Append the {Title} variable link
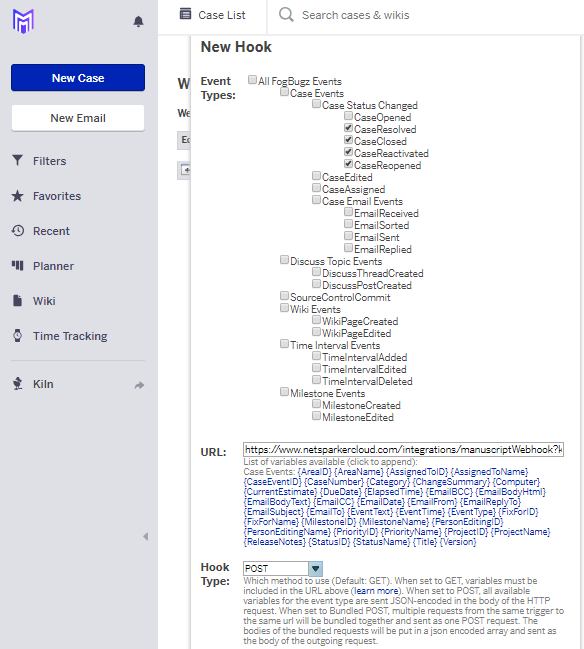The image size is (584, 649). pyautogui.click(x=425, y=542)
